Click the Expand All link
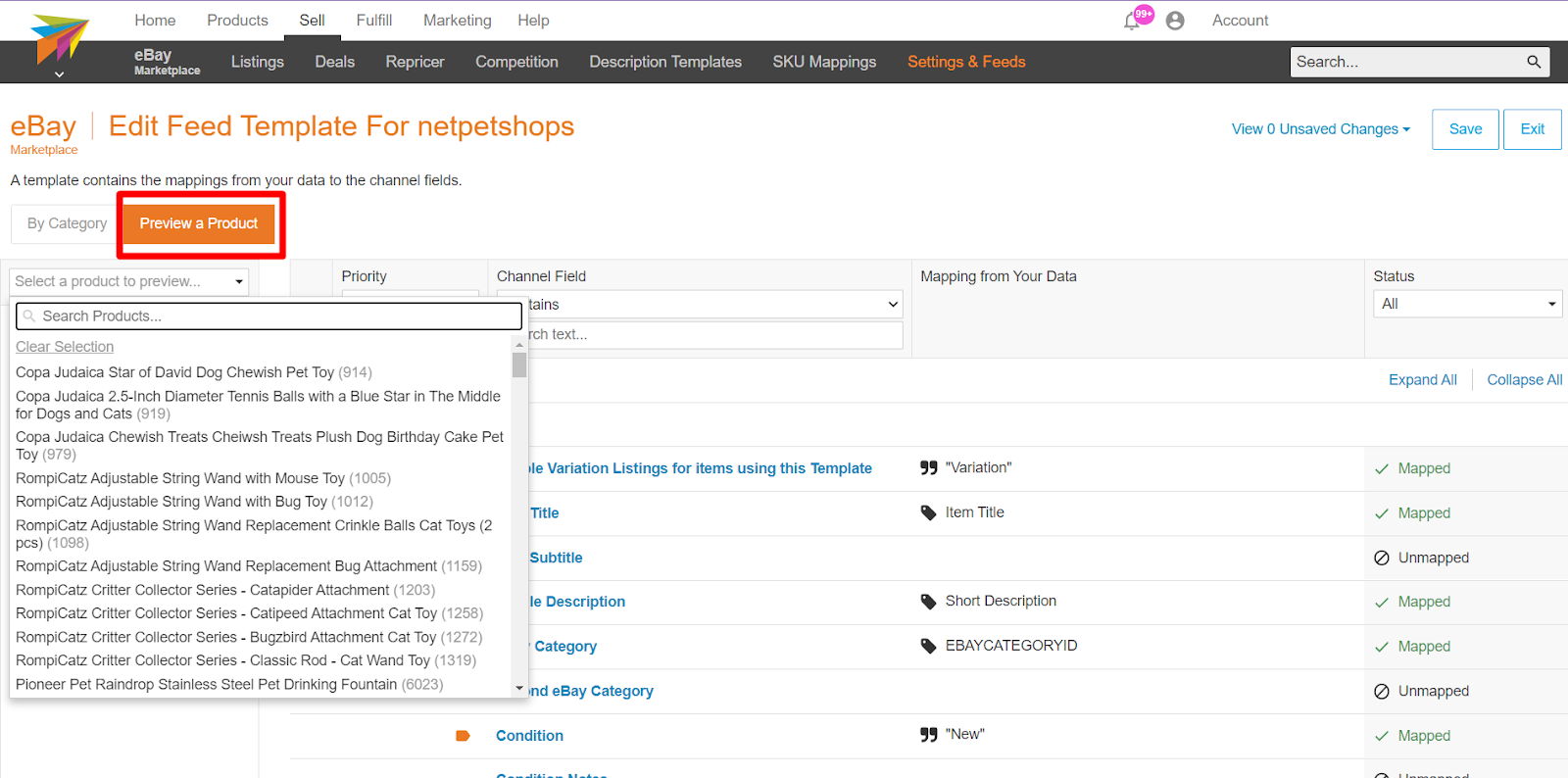Viewport: 1568px width, 778px height. coord(1422,380)
